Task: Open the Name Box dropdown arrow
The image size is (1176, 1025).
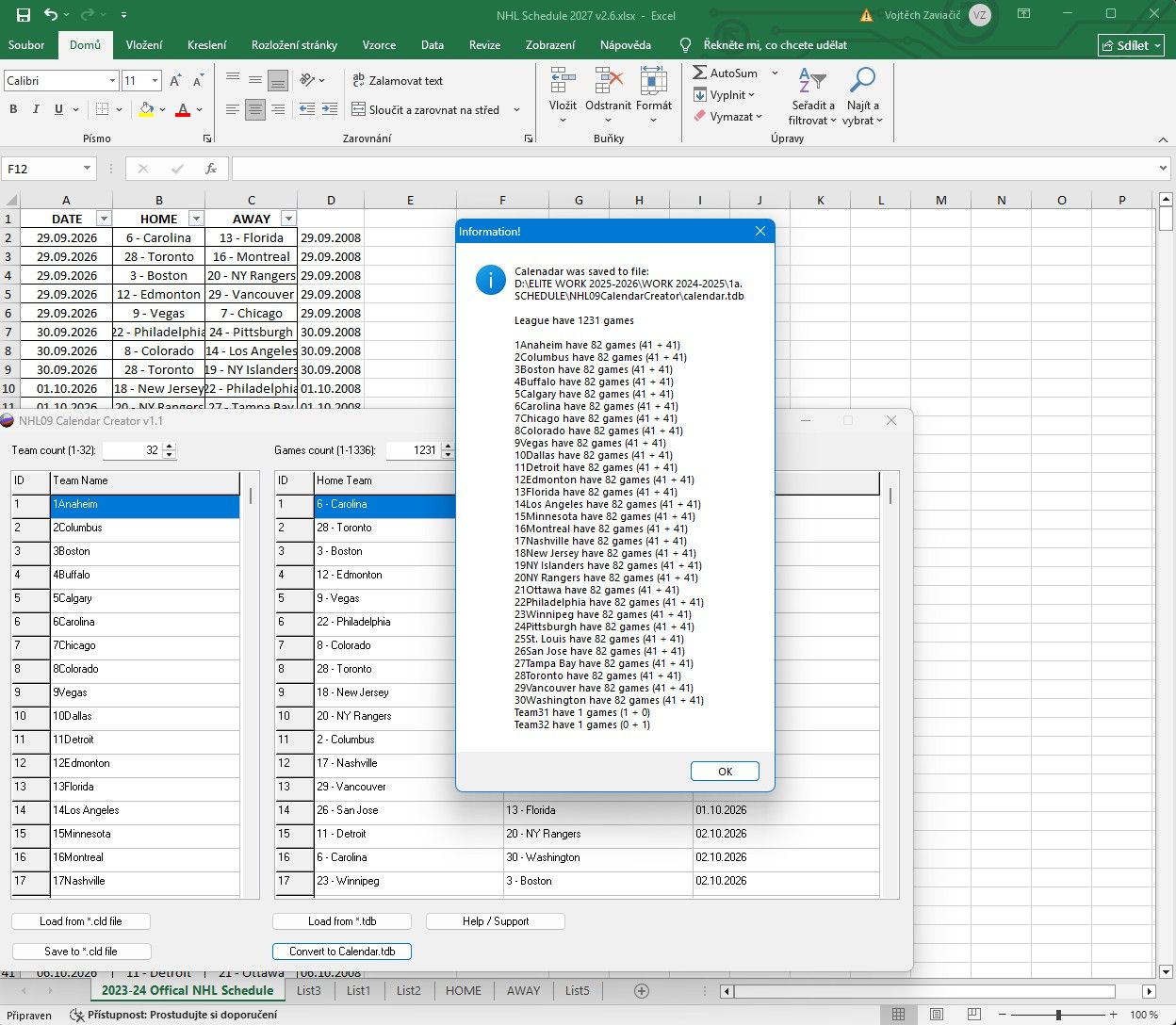Action: tap(88, 169)
